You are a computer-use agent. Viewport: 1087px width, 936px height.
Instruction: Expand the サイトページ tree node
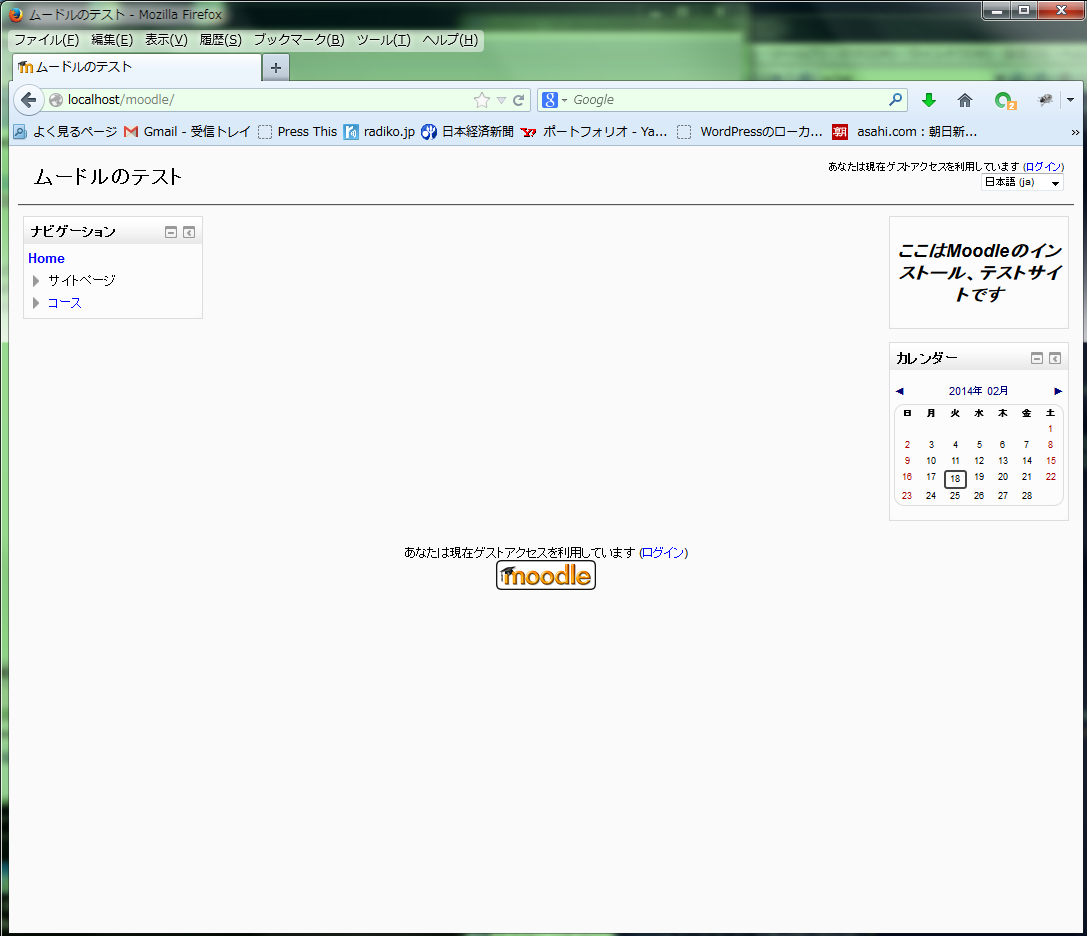coord(36,281)
